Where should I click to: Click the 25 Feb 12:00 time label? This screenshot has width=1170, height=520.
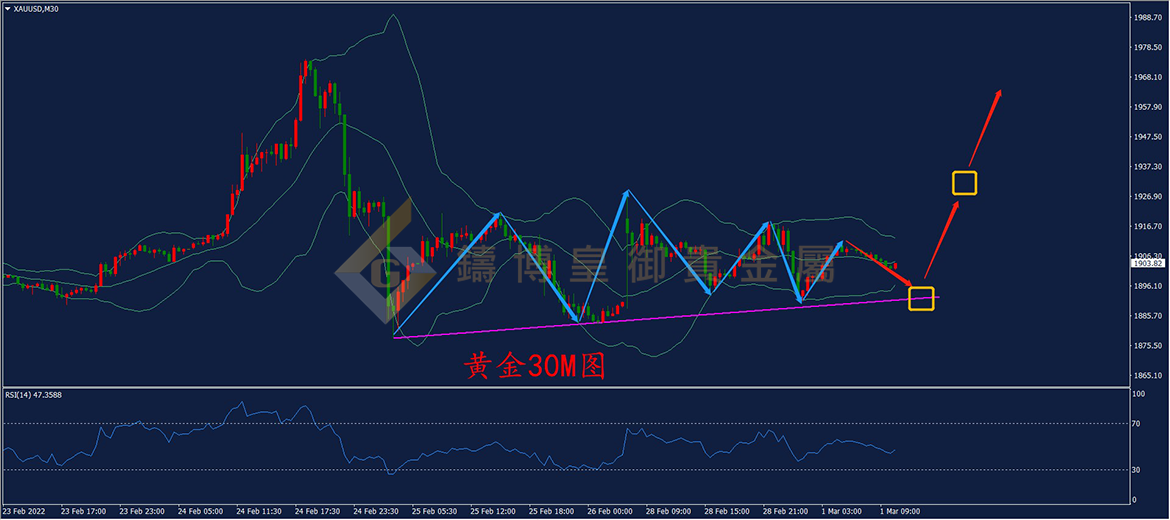tap(495, 513)
